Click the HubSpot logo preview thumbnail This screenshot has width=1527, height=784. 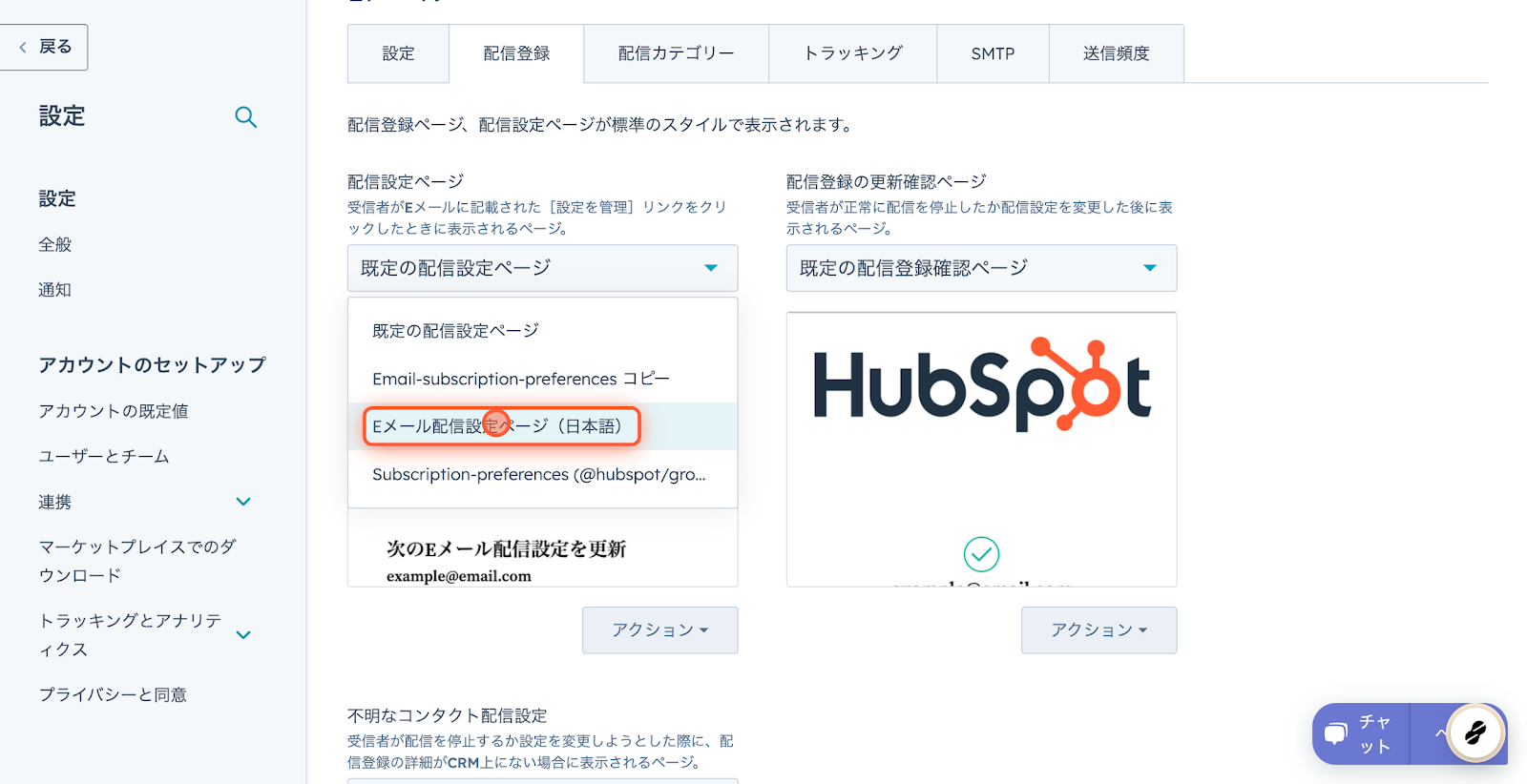point(981,384)
